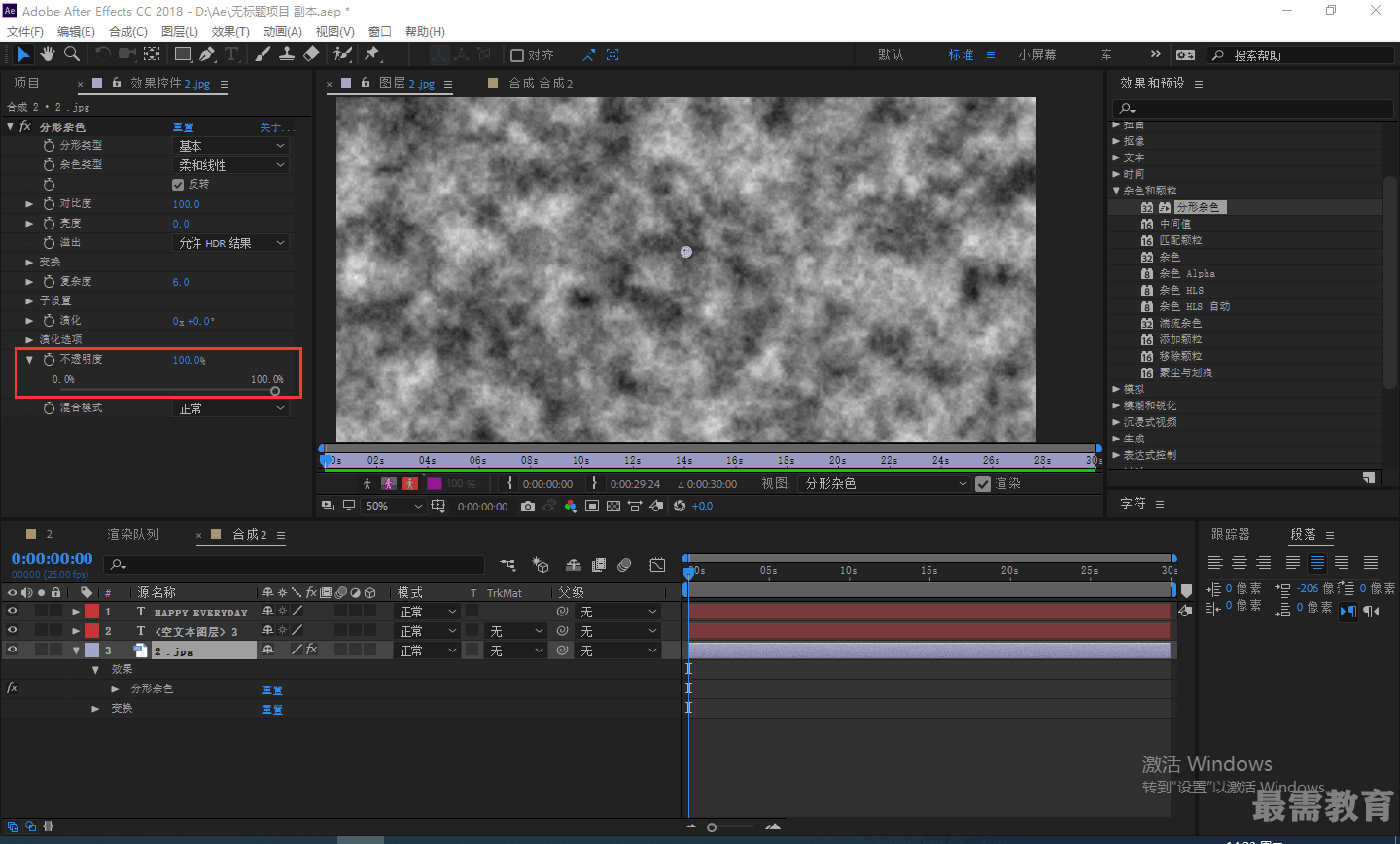This screenshot has height=844, width=1400.
Task: Select the Pen tool
Action: click(x=207, y=54)
